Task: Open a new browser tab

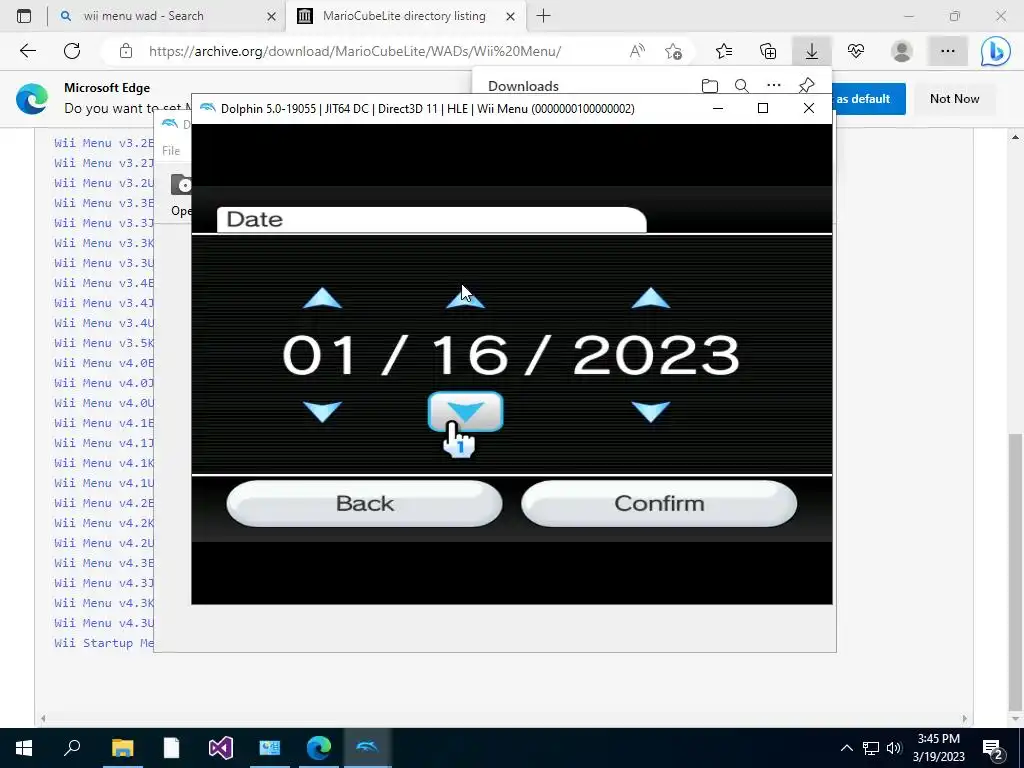Action: (x=543, y=16)
